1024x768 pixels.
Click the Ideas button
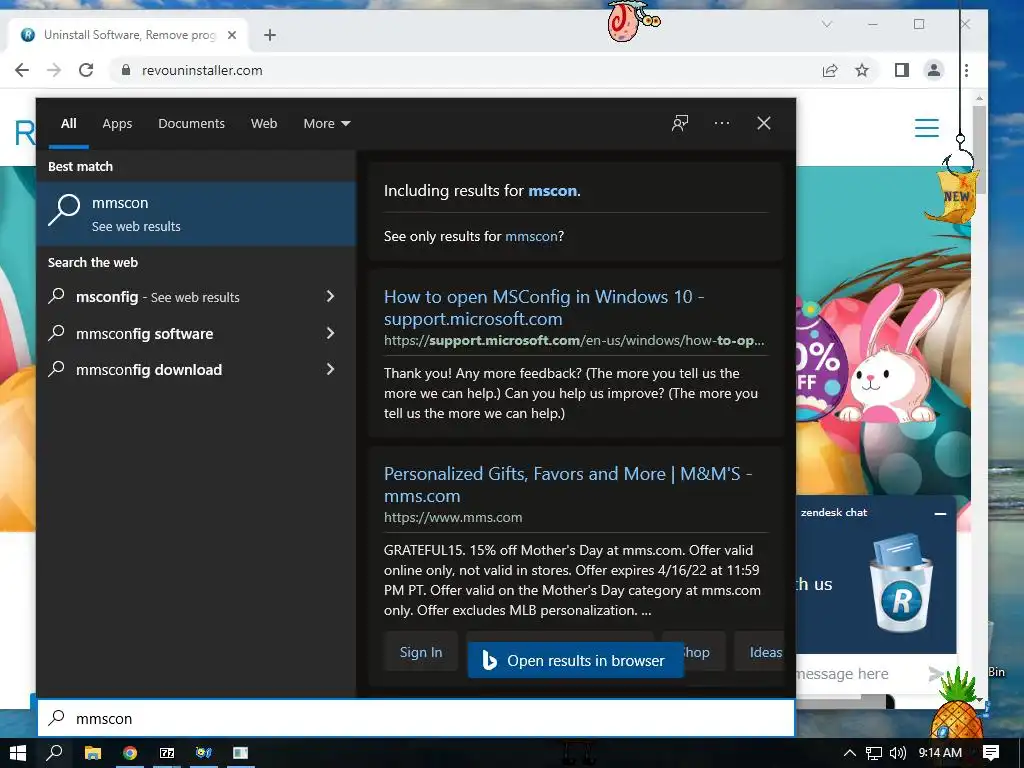[761, 652]
